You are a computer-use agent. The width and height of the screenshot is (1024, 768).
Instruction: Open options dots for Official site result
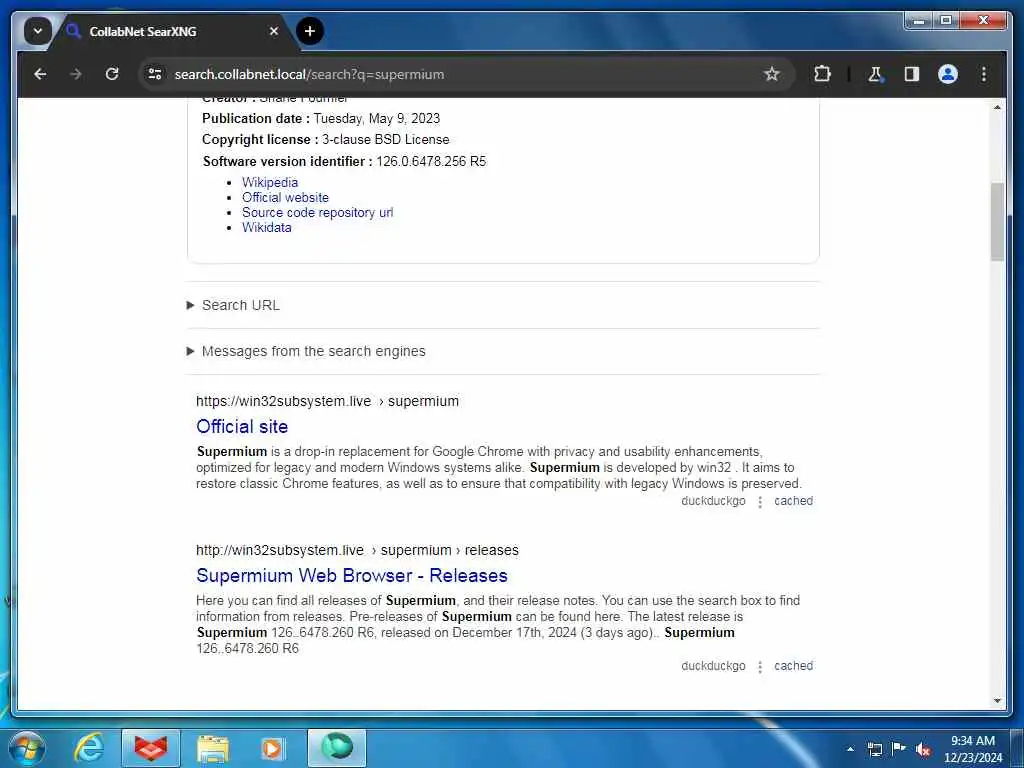point(760,502)
